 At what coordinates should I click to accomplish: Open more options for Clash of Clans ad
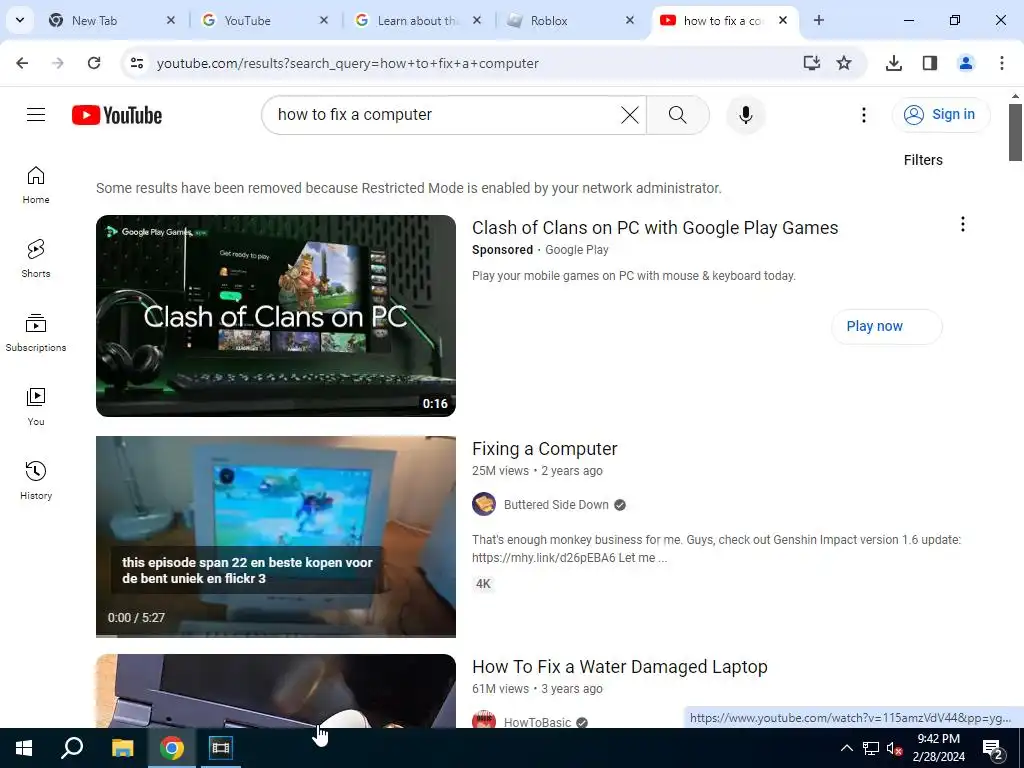pyautogui.click(x=962, y=225)
